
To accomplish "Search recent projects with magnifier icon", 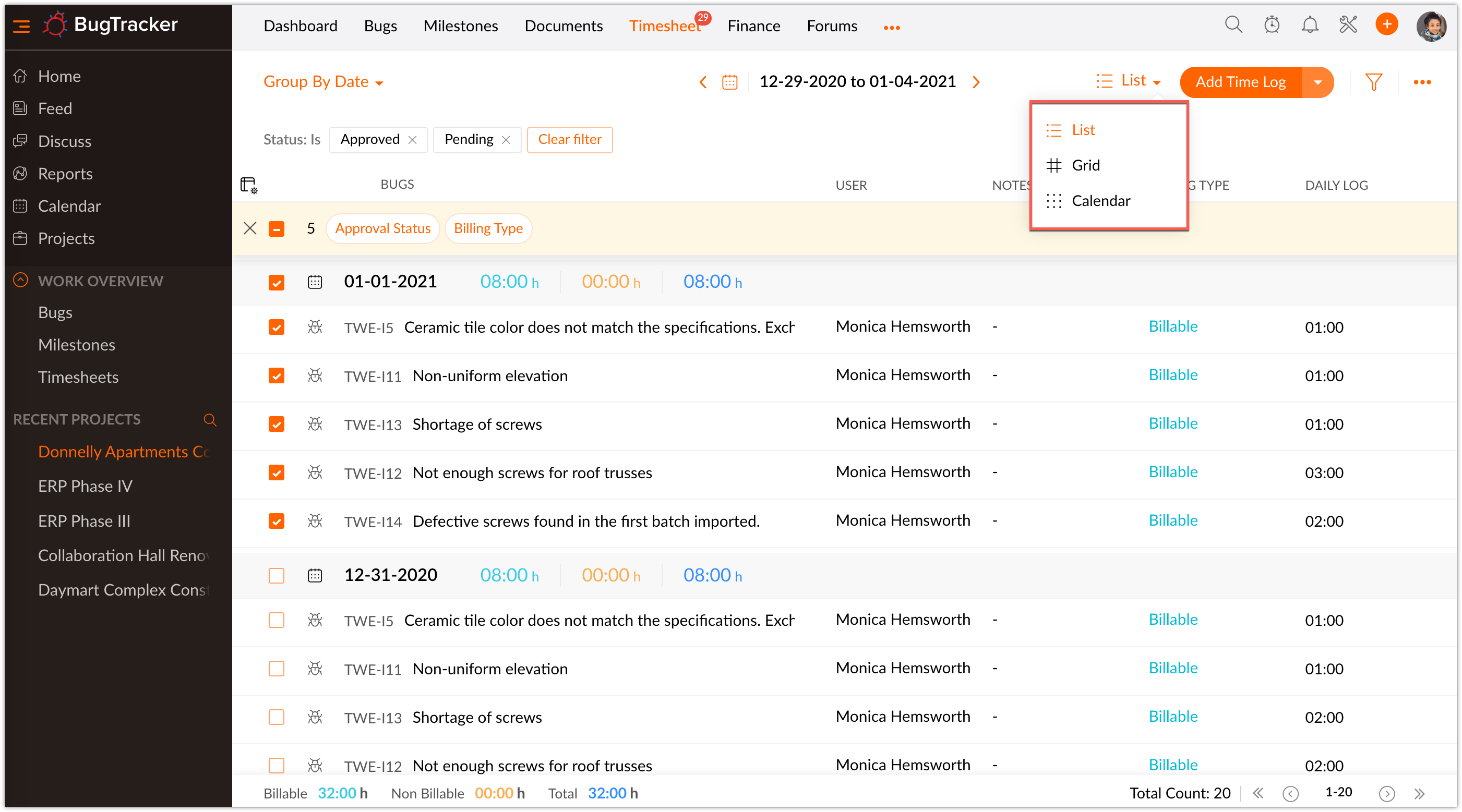I will pyautogui.click(x=209, y=419).
